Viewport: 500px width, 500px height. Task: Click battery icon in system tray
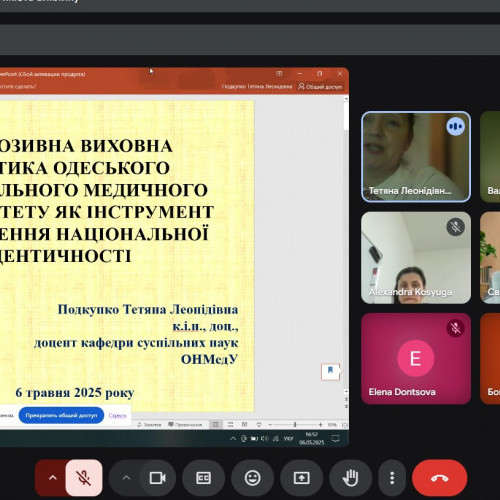pos(254,439)
